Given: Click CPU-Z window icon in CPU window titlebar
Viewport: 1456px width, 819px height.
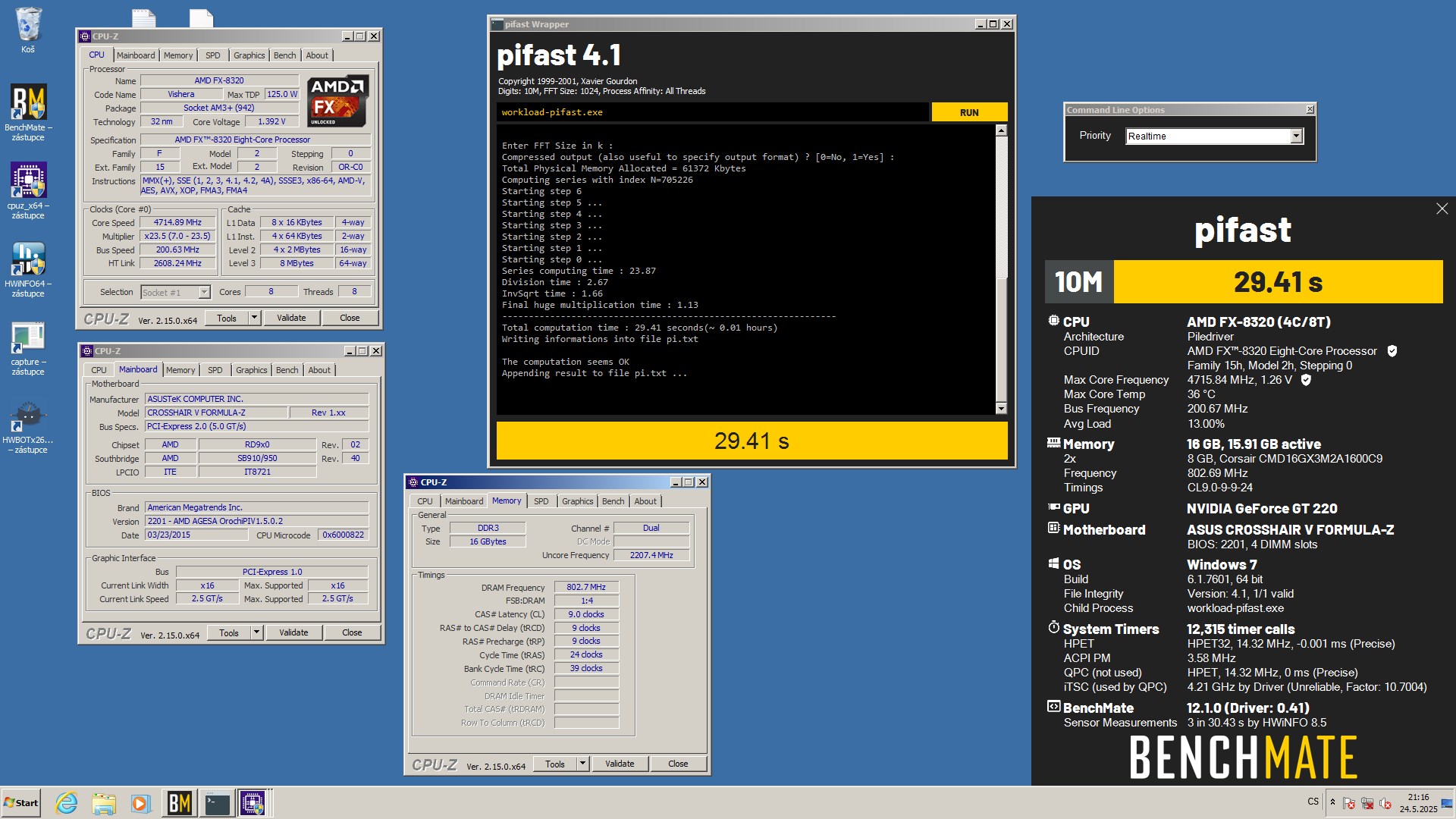Looking at the screenshot, I should point(86,36).
